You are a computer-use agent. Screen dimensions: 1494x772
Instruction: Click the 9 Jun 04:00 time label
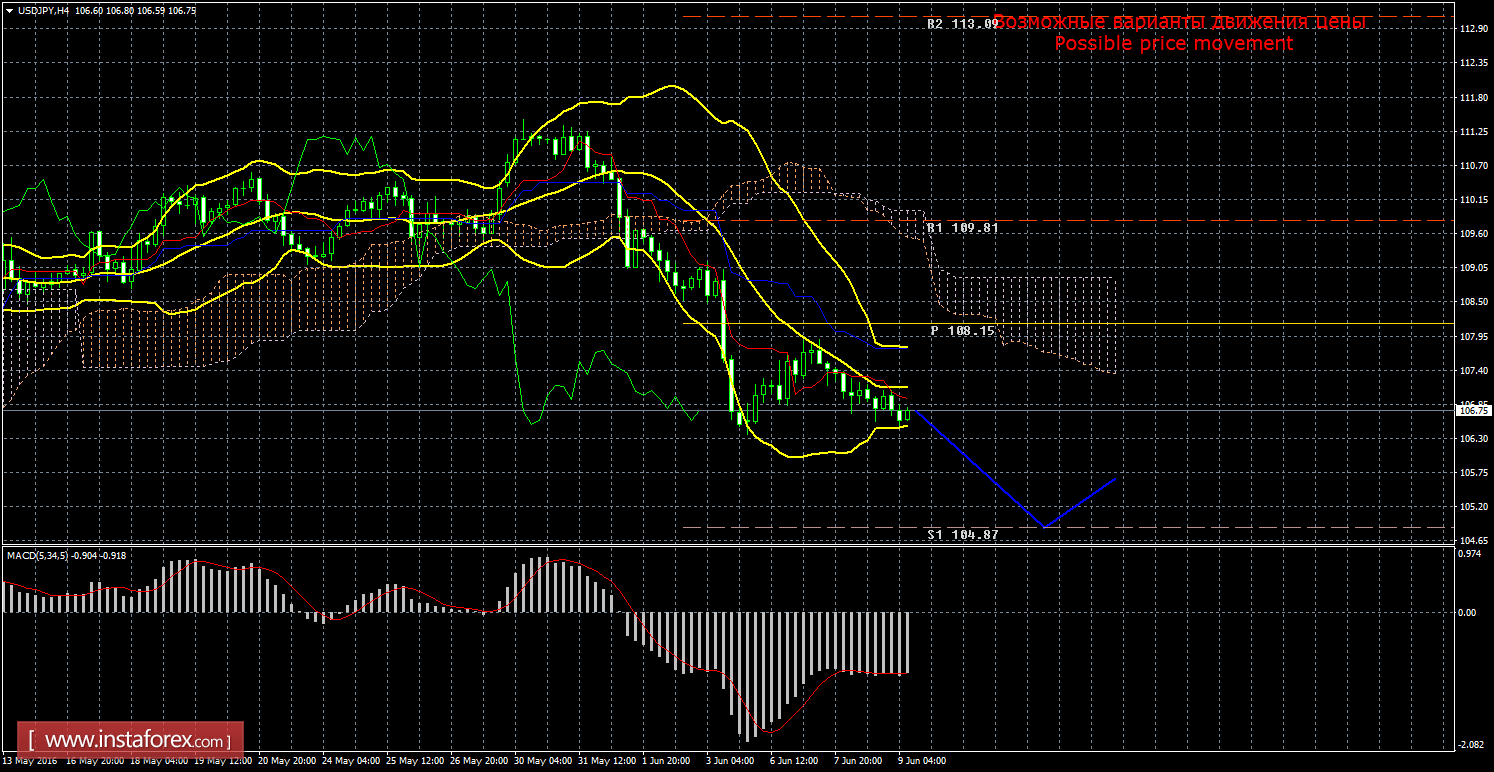click(x=923, y=761)
